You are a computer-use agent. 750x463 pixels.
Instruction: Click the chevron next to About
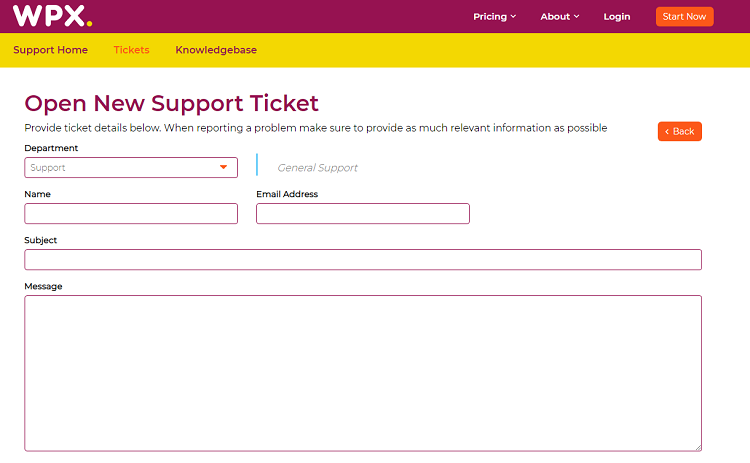click(x=576, y=17)
